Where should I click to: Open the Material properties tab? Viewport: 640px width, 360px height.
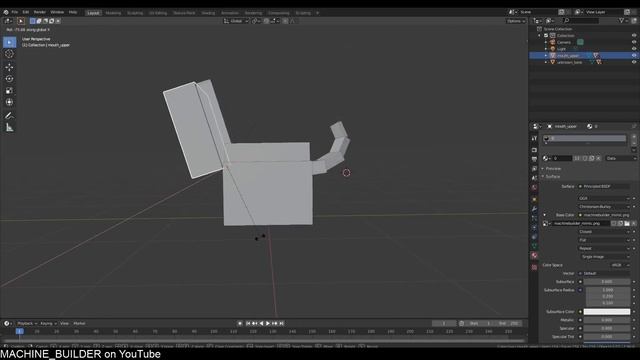tap(534, 256)
